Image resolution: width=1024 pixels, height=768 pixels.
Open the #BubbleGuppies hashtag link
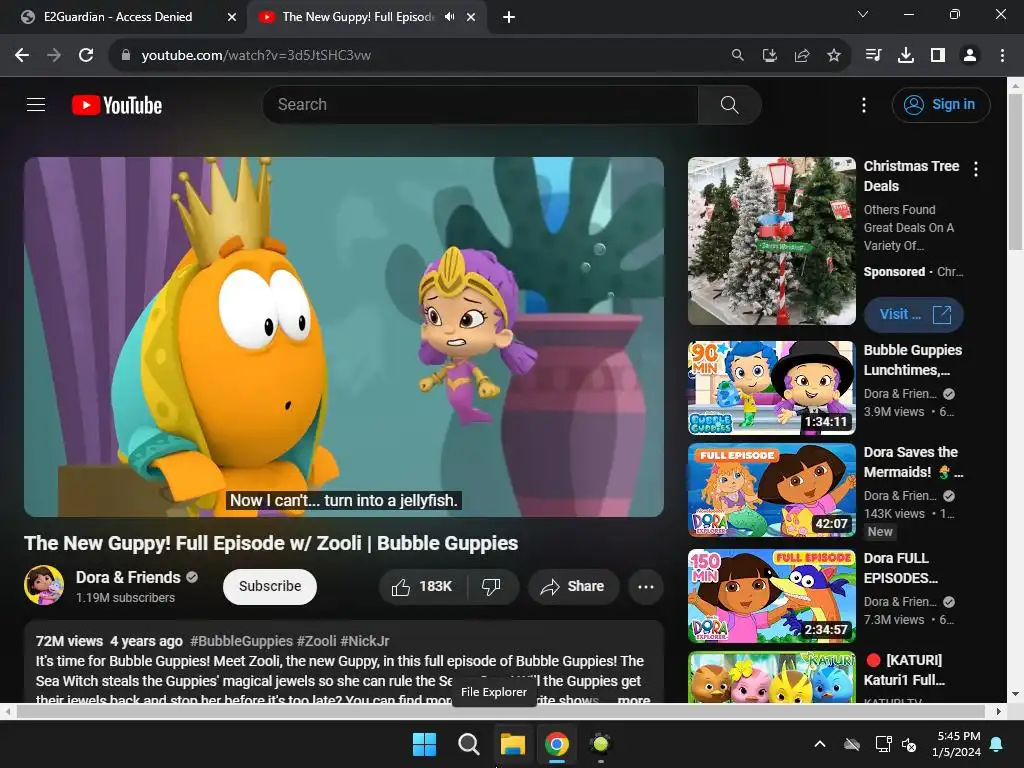241,641
